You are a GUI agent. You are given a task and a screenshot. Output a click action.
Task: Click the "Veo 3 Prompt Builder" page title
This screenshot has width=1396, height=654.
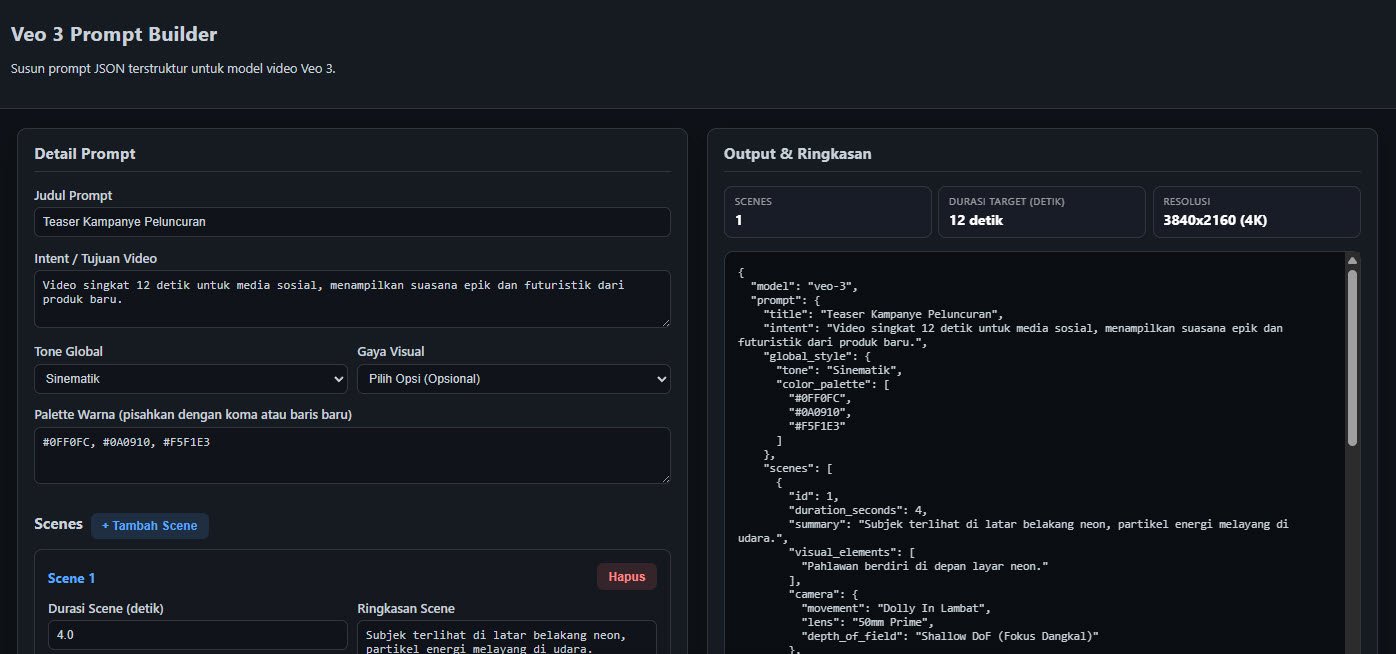[x=114, y=34]
